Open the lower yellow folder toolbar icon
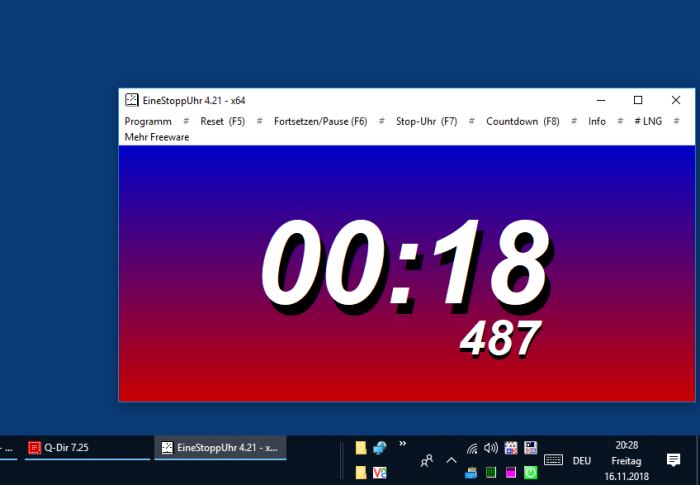700x485 pixels. [361, 472]
